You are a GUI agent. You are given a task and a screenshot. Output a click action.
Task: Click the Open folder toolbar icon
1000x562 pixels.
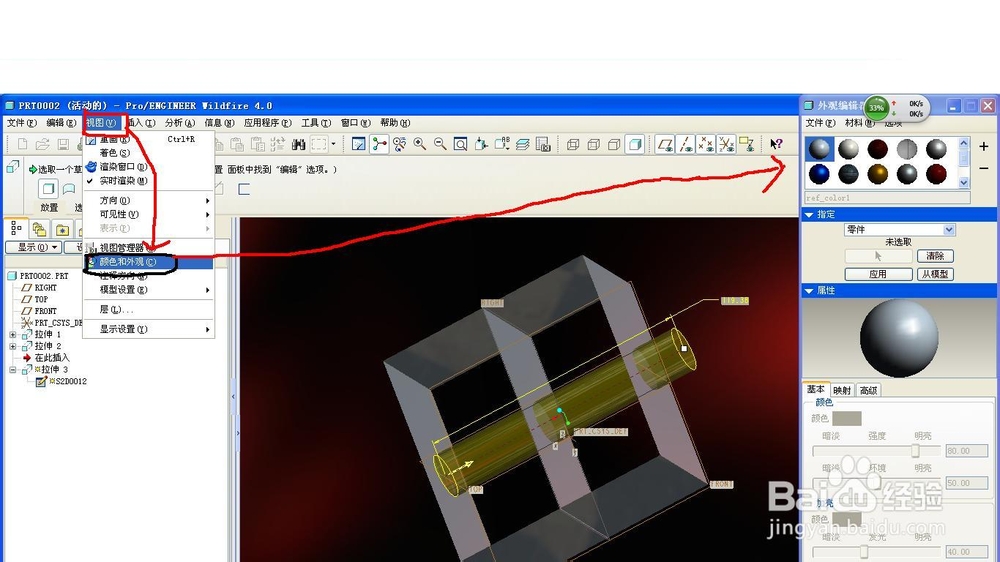[42, 145]
